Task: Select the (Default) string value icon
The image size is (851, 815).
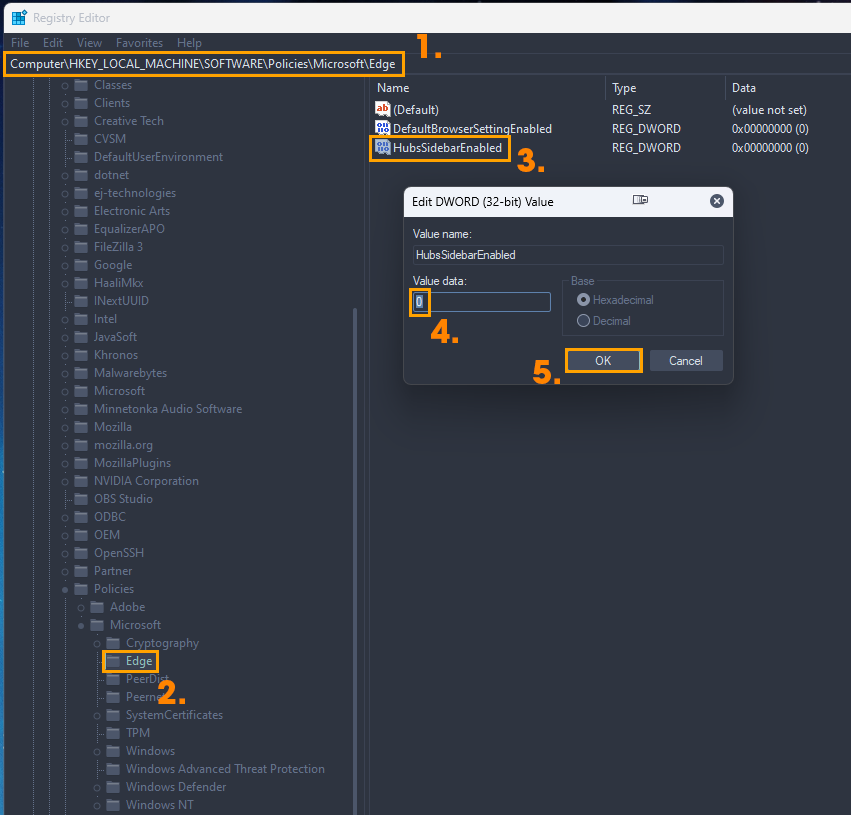Action: (383, 109)
